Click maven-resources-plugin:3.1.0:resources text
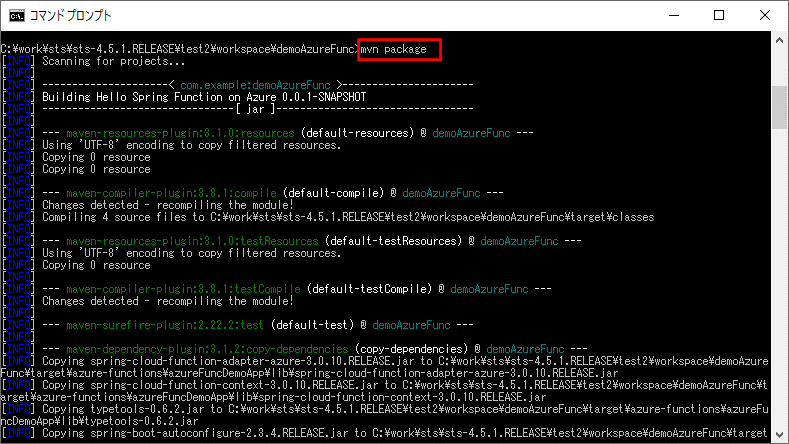 pos(183,132)
